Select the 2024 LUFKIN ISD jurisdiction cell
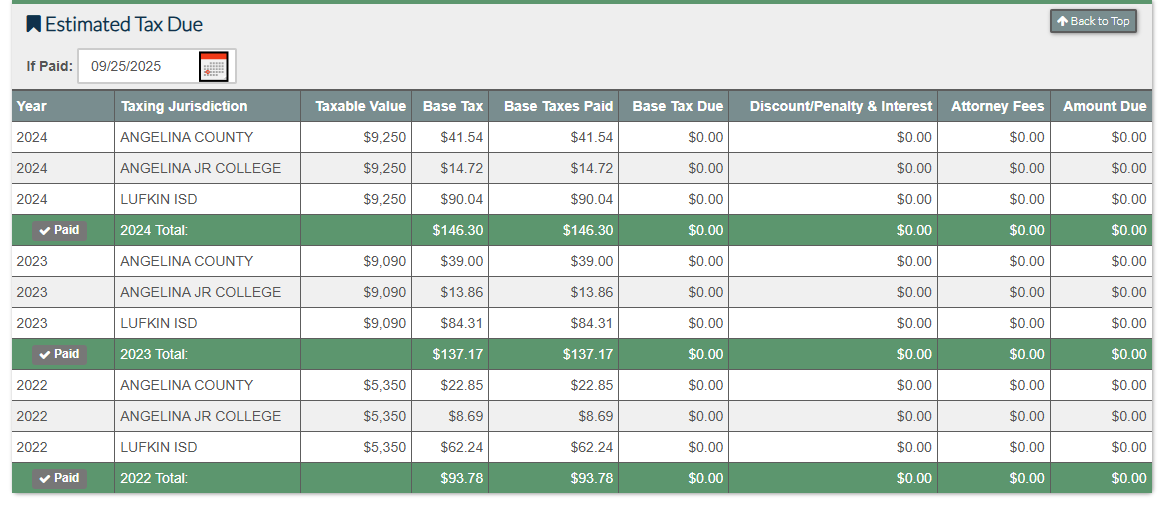The width and height of the screenshot is (1165, 506). [x=158, y=199]
